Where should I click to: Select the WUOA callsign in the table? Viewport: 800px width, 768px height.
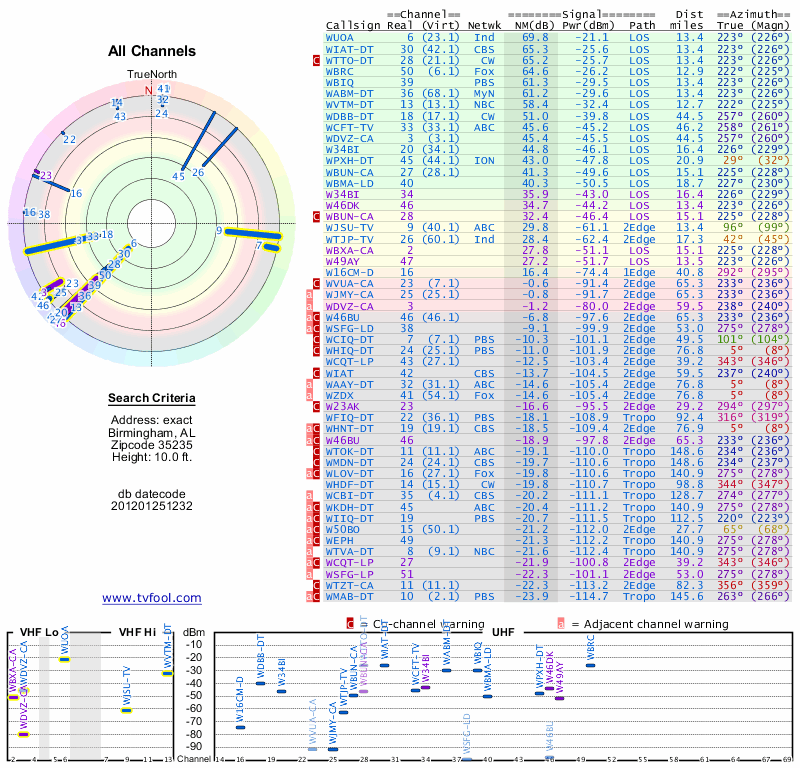(x=340, y=38)
